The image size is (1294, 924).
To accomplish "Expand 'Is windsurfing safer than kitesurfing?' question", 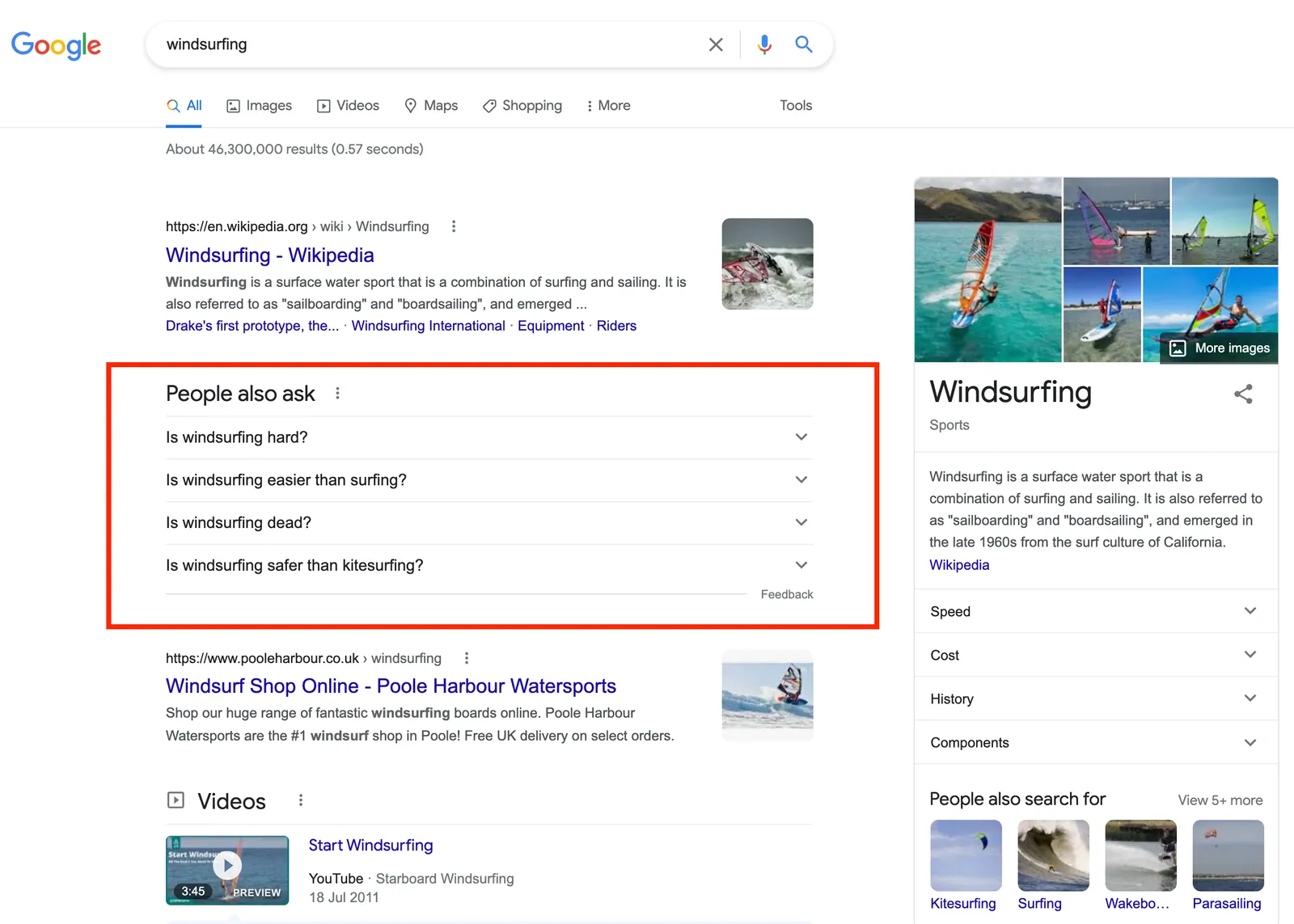I will click(x=488, y=566).
